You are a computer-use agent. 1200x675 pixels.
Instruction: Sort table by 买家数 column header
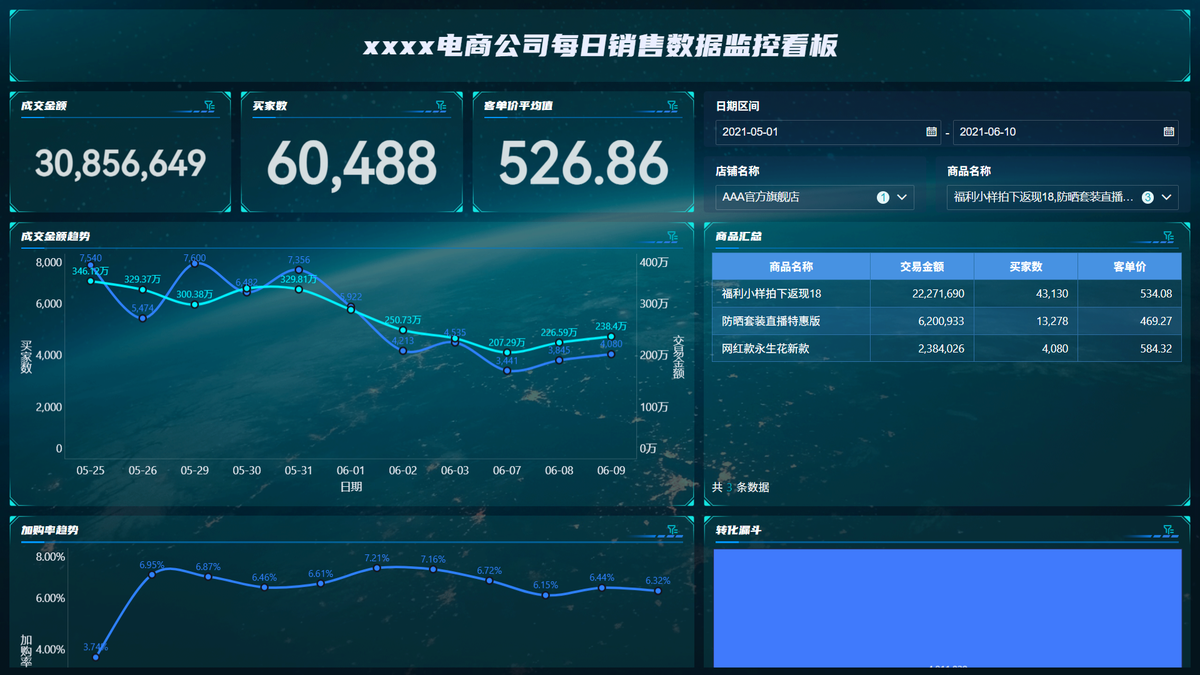1026,267
